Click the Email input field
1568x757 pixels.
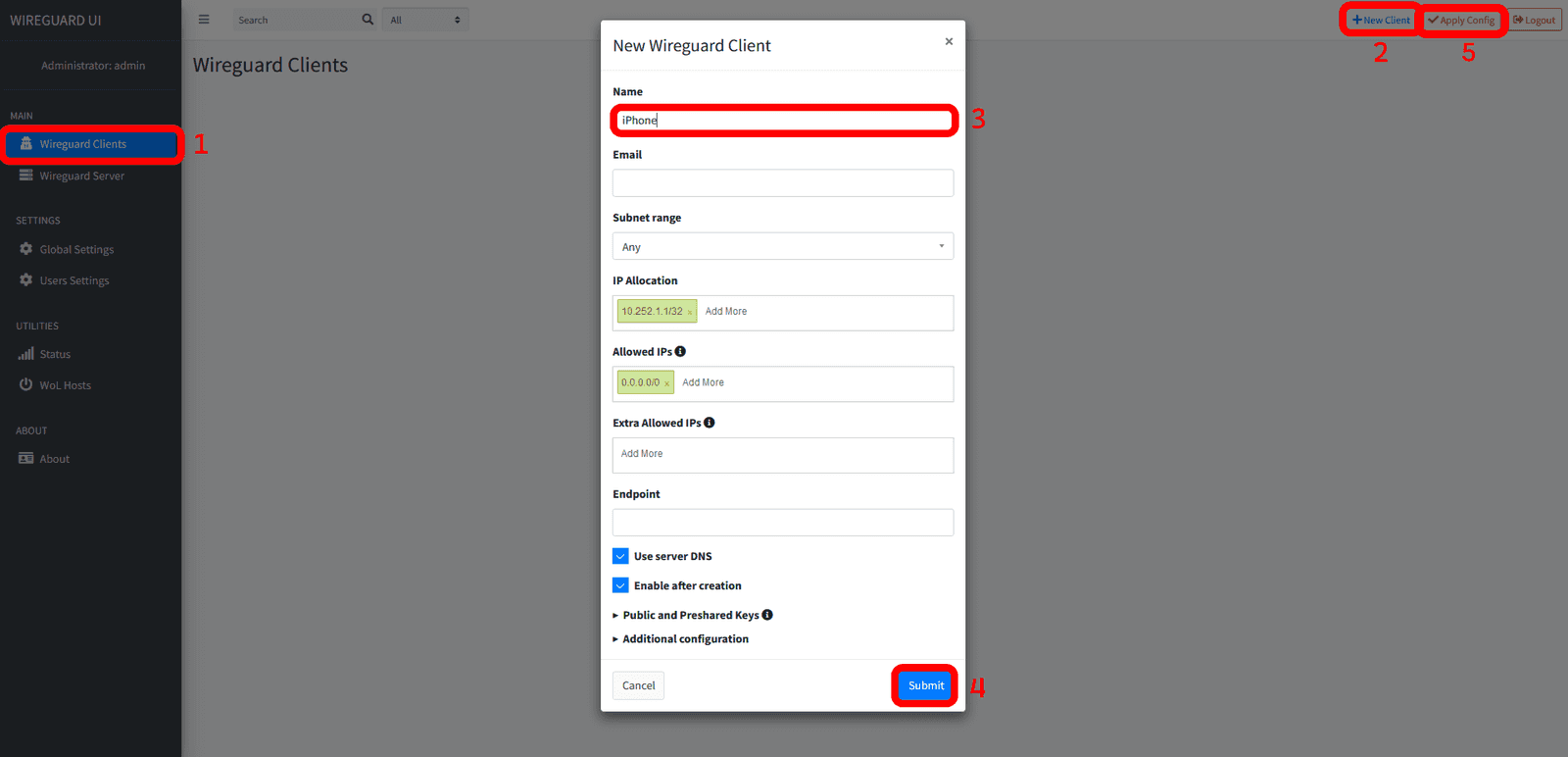[x=782, y=183]
